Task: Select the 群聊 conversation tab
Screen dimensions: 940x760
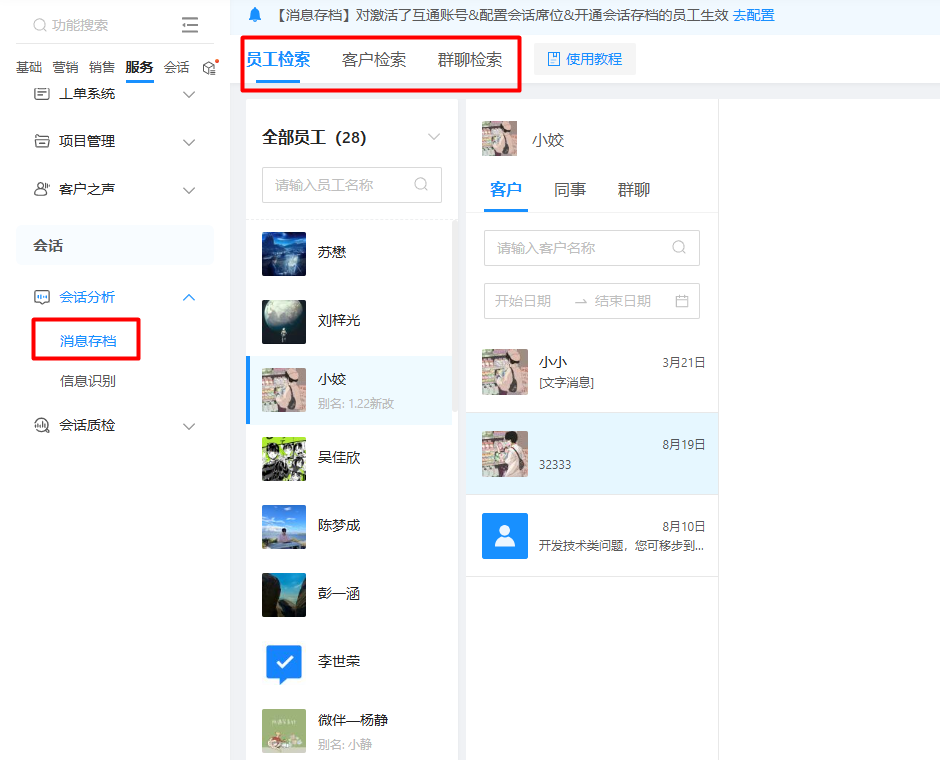Action: tap(634, 190)
